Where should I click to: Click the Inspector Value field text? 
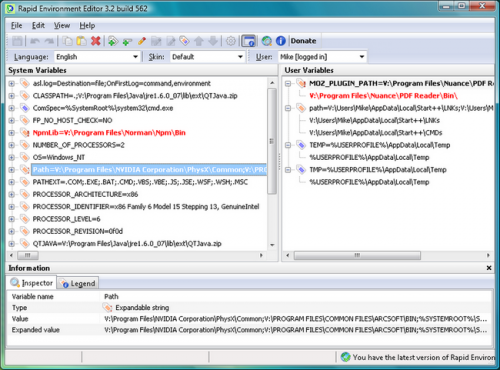tap(296, 319)
